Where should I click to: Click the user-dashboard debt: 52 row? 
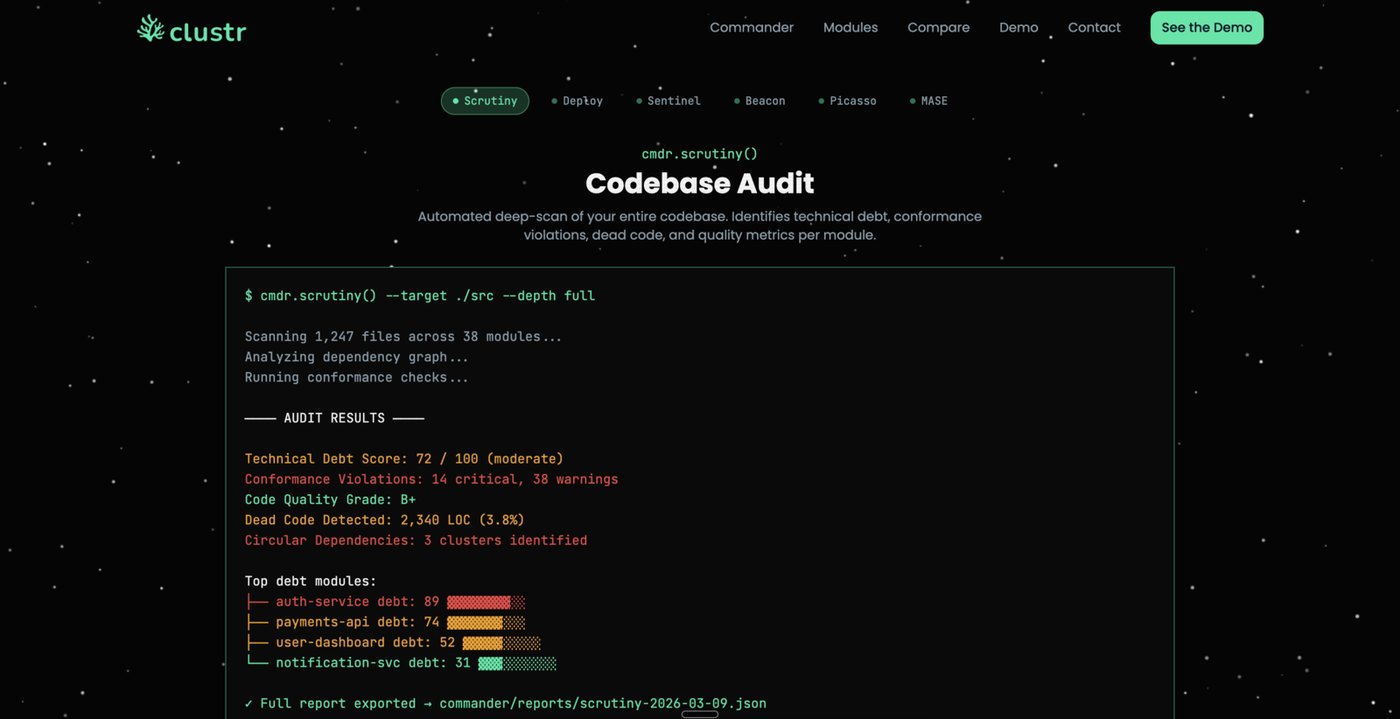coord(393,643)
